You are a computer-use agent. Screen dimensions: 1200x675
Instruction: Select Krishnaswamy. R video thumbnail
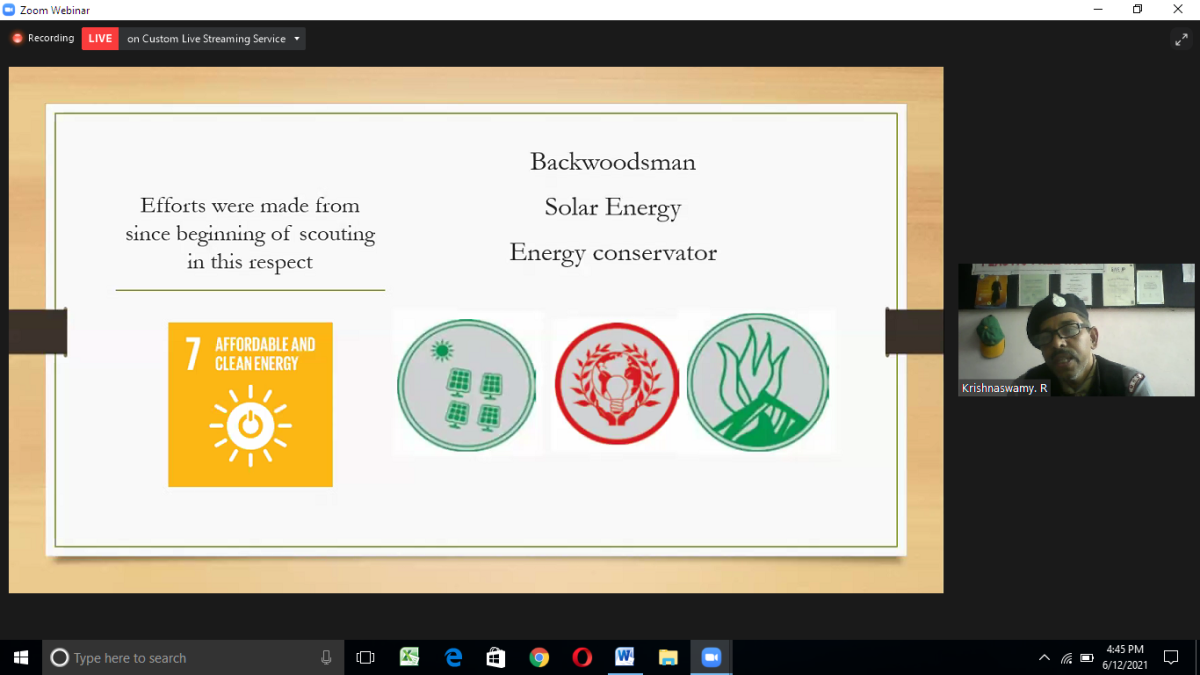click(1076, 330)
